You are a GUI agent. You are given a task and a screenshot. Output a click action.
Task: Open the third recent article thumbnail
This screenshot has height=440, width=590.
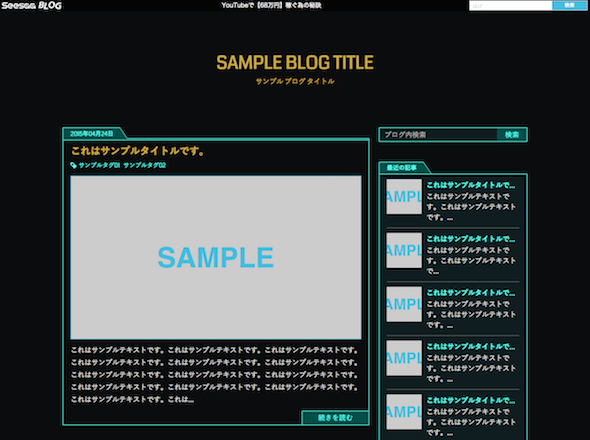[x=404, y=304]
